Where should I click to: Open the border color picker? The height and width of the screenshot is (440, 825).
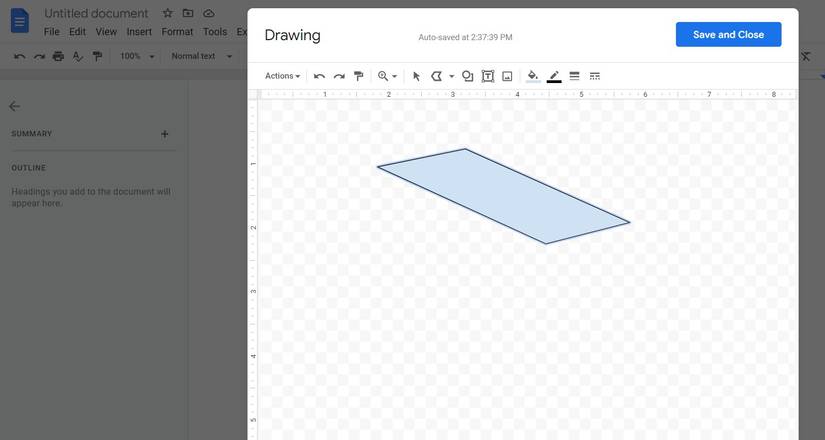pos(554,76)
